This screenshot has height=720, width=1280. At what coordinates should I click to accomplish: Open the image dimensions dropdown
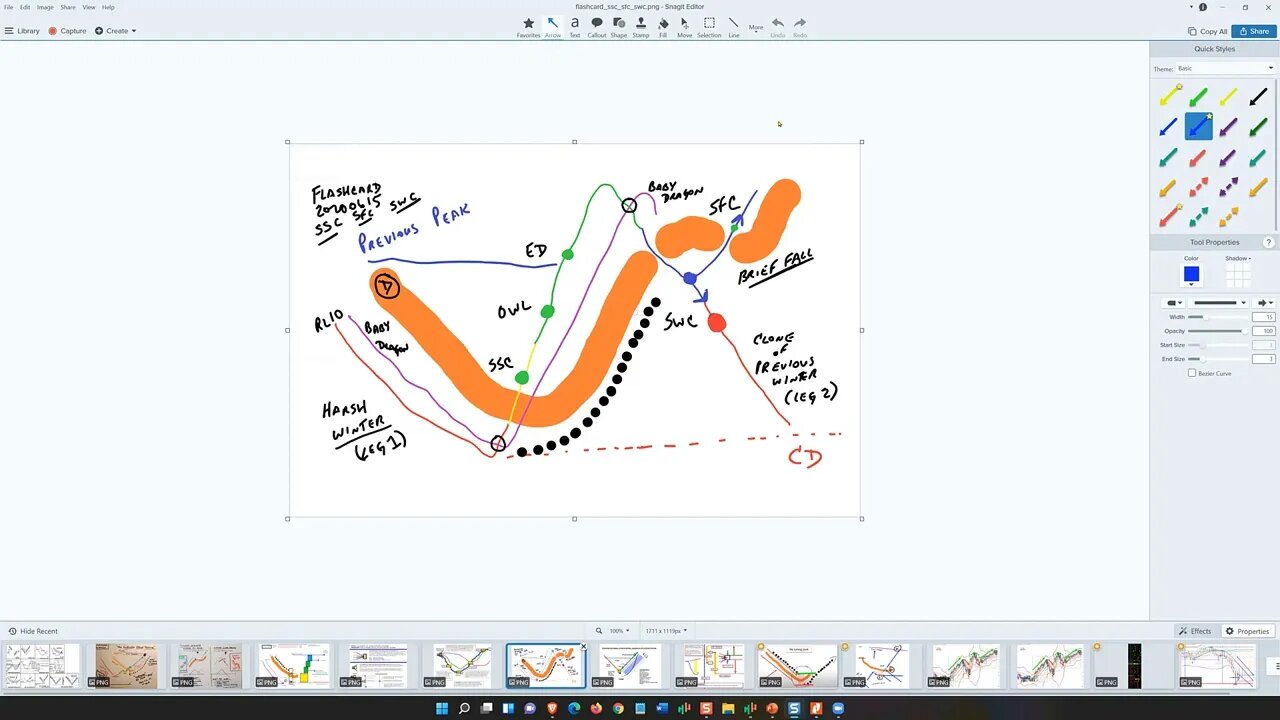[667, 631]
